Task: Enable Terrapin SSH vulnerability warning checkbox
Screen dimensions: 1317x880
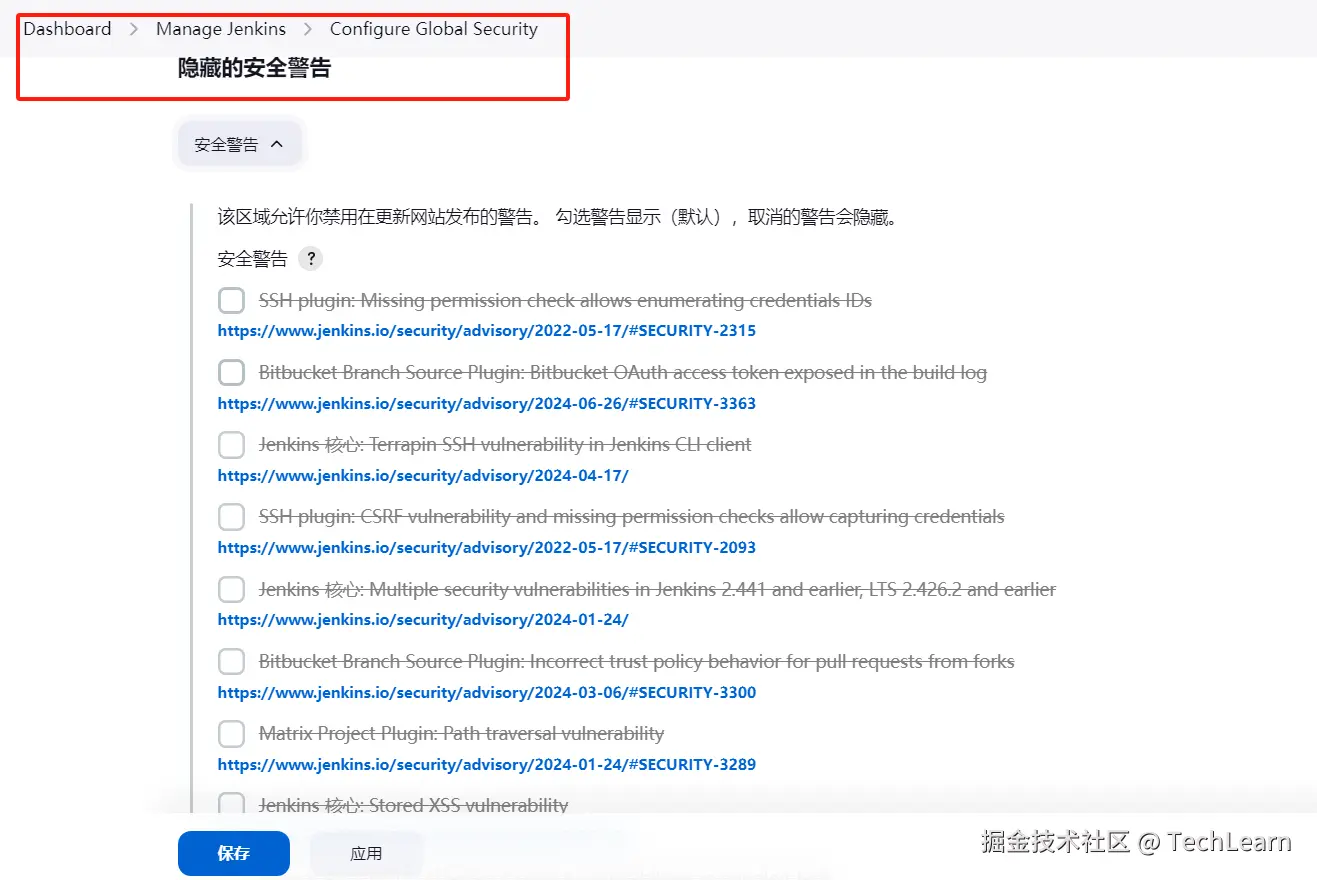Action: 231,445
